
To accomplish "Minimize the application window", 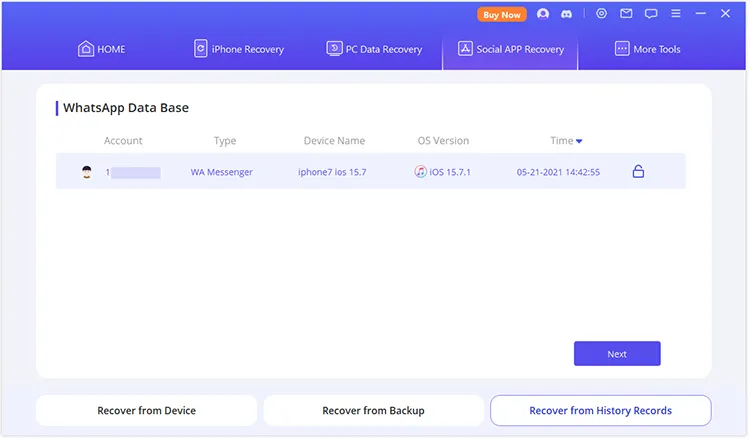I will pos(700,13).
